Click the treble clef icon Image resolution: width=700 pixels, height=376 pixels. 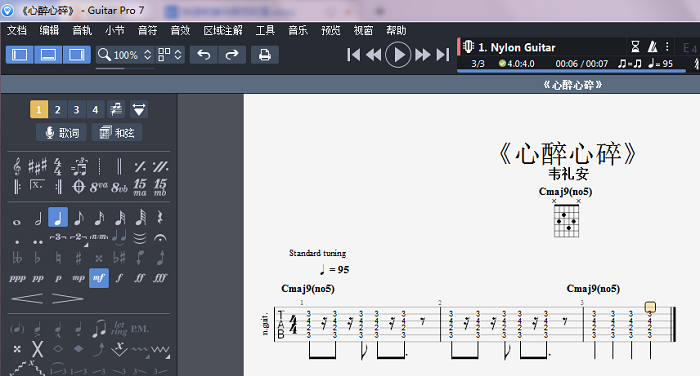pyautogui.click(x=17, y=167)
